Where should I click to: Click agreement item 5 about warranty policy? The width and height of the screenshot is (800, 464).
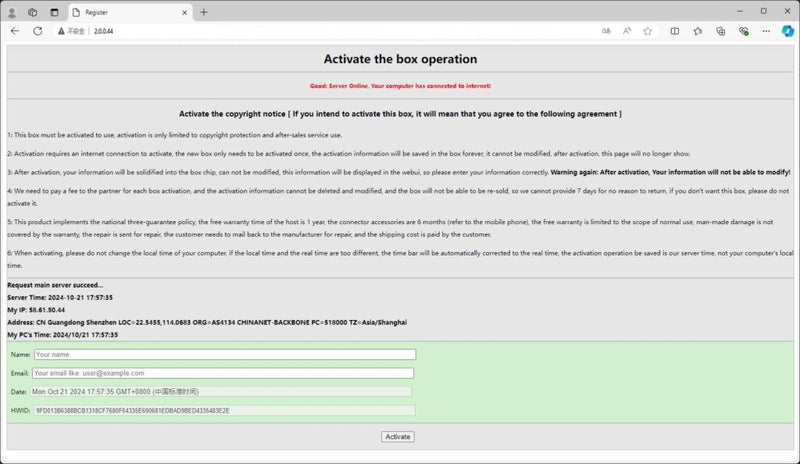click(x=390, y=228)
